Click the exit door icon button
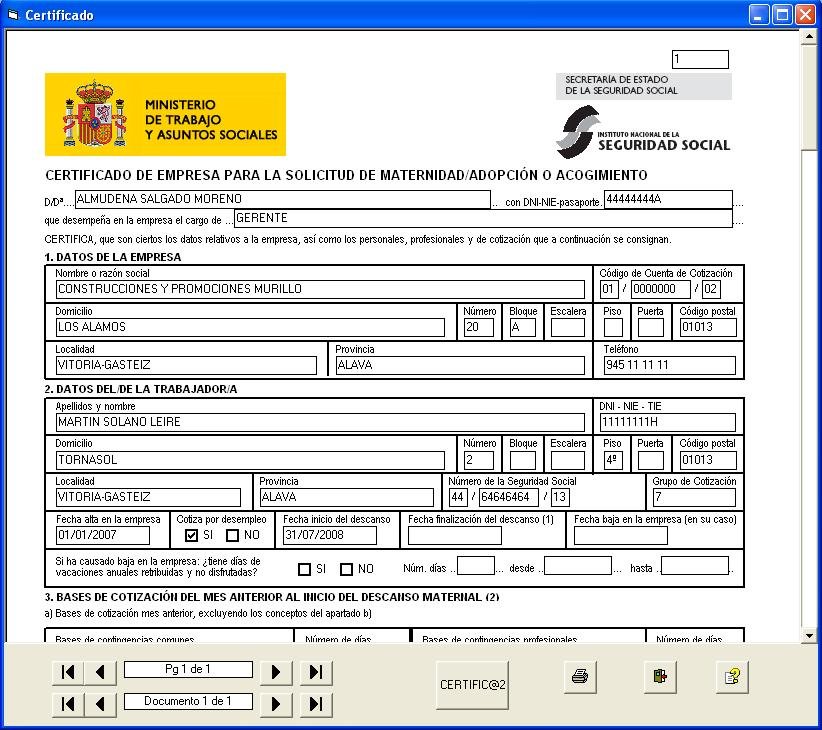The image size is (822, 730). 659,677
